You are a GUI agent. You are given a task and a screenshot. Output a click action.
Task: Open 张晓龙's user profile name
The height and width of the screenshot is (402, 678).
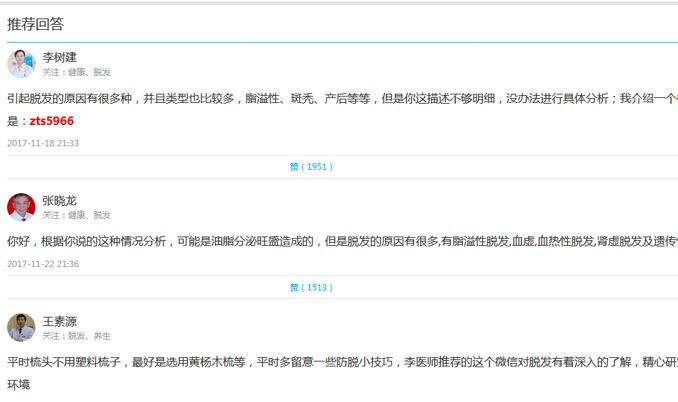coord(59,201)
